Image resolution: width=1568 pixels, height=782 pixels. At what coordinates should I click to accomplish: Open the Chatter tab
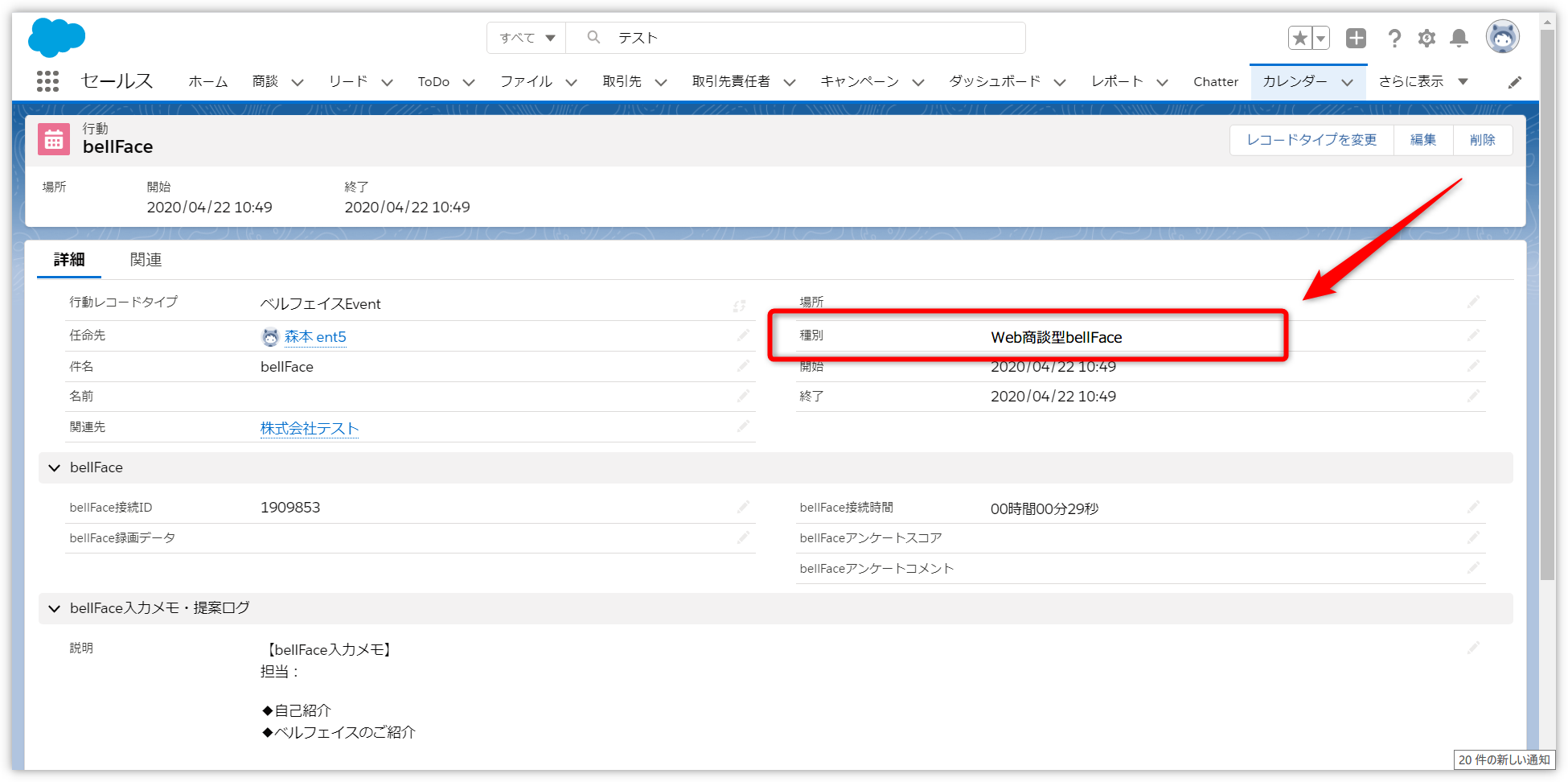tap(1216, 81)
